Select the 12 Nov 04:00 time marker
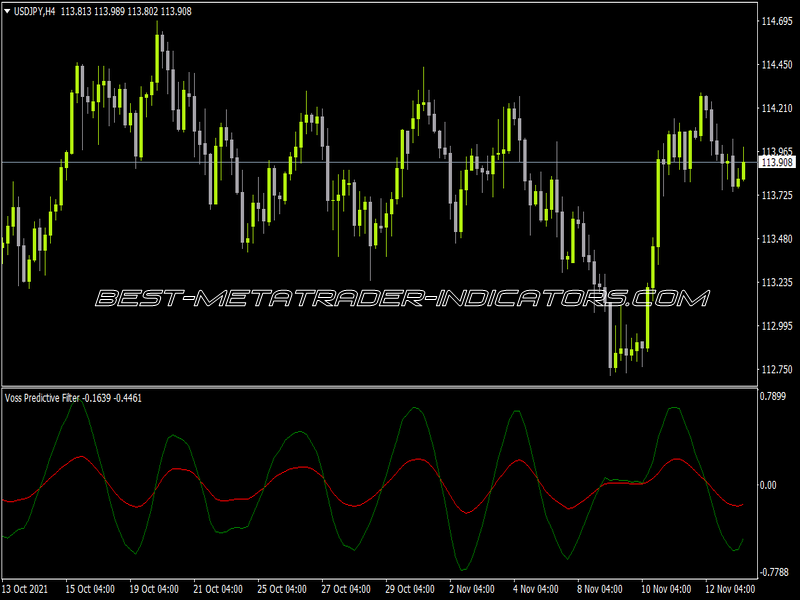Viewport: 800px width, 600px height. [730, 589]
